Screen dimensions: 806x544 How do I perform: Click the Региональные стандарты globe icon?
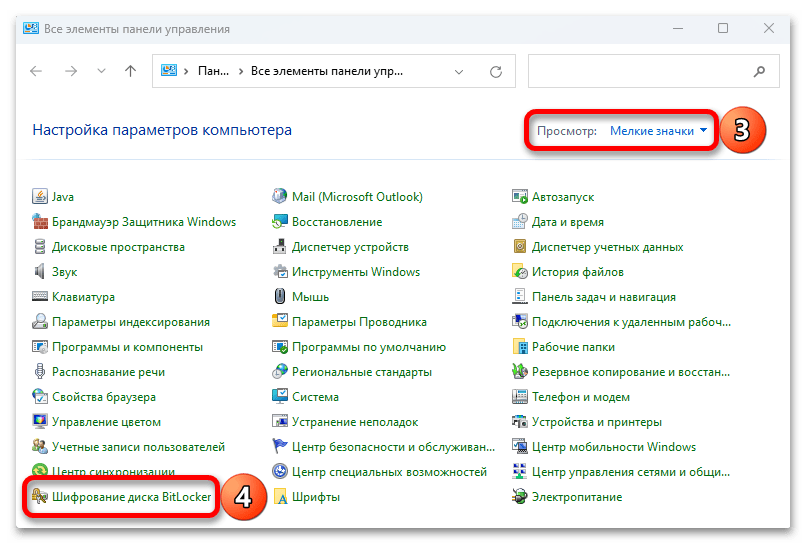tap(280, 372)
